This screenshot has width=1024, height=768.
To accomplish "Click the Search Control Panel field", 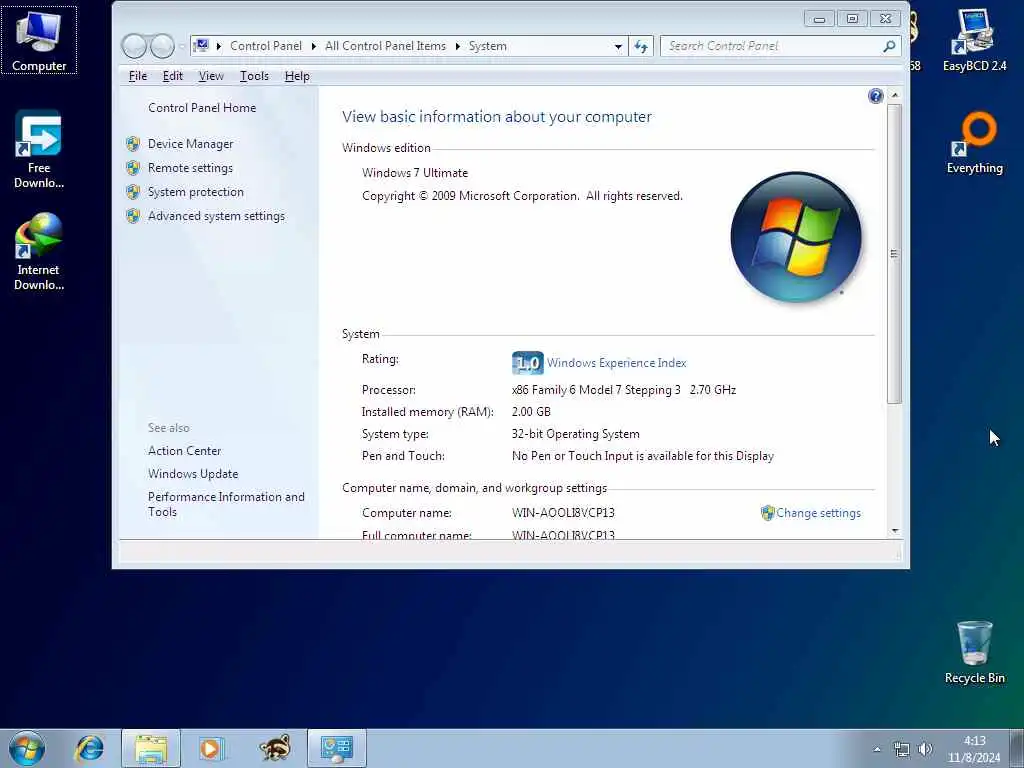I will click(x=780, y=46).
